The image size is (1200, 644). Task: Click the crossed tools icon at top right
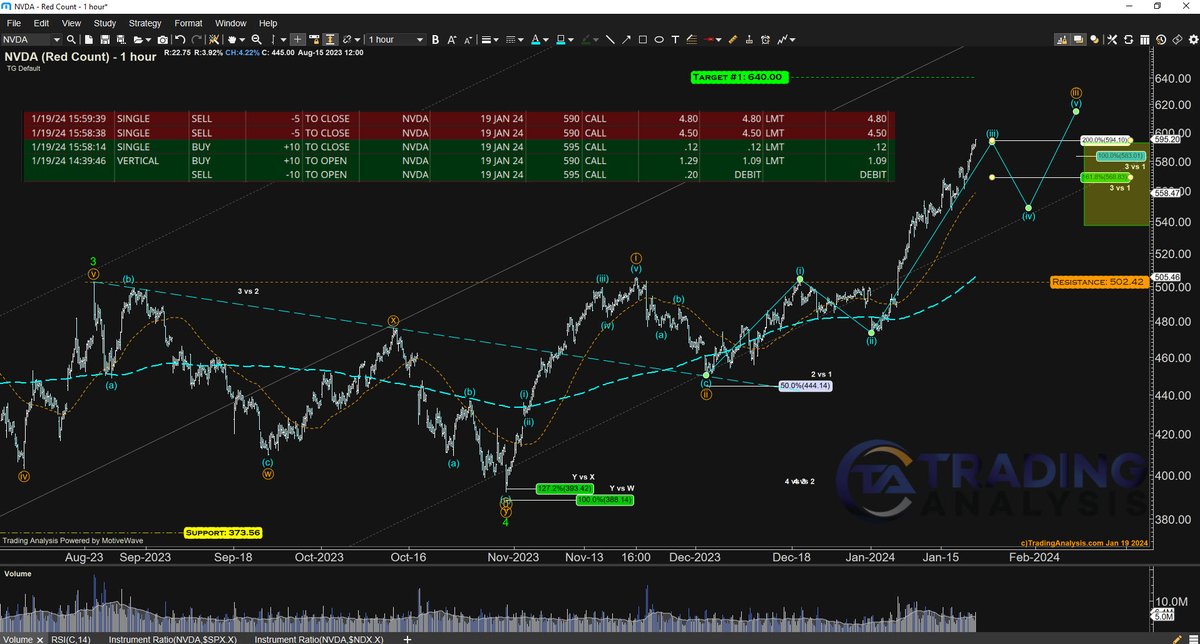[x=1111, y=39]
